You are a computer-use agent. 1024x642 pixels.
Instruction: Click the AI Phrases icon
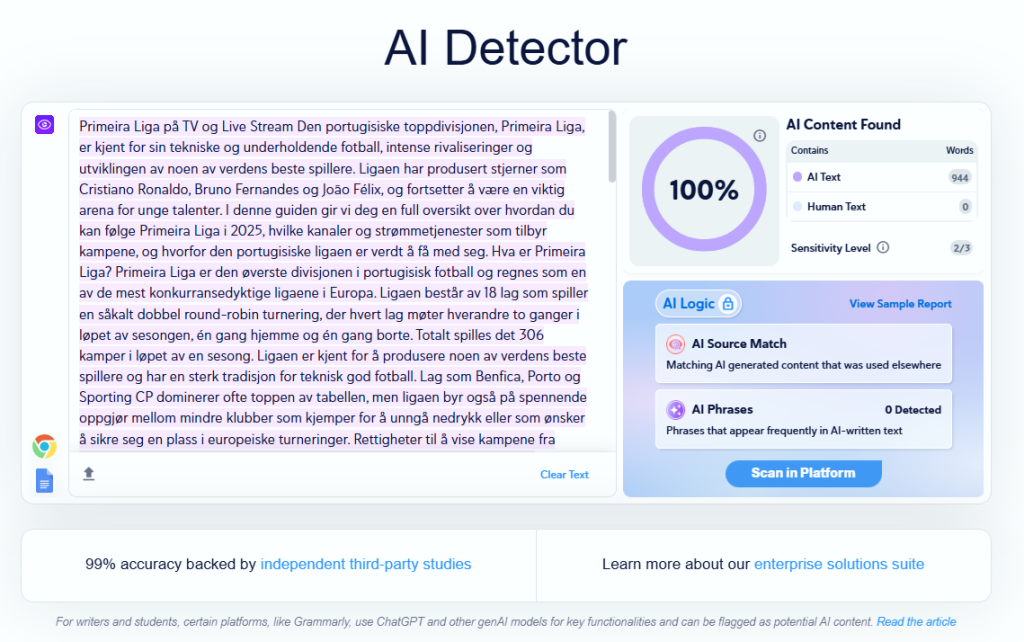coord(676,410)
